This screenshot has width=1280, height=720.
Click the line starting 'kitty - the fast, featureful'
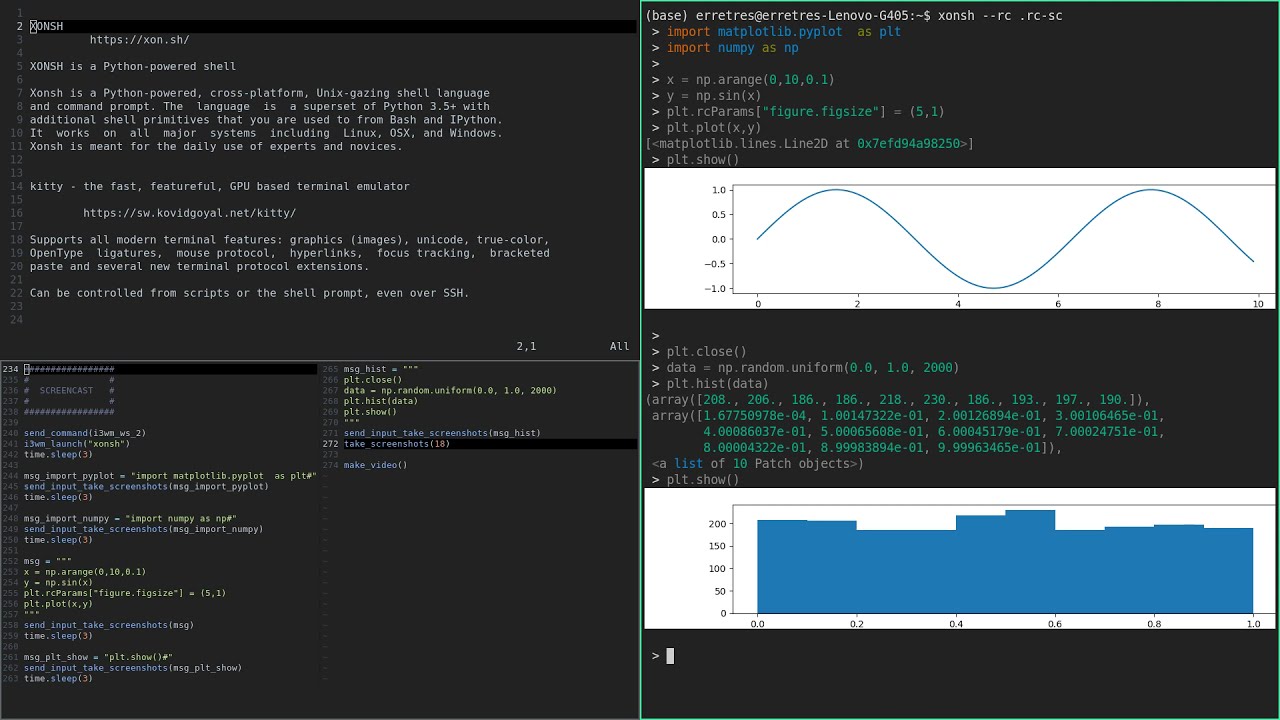tap(219, 186)
